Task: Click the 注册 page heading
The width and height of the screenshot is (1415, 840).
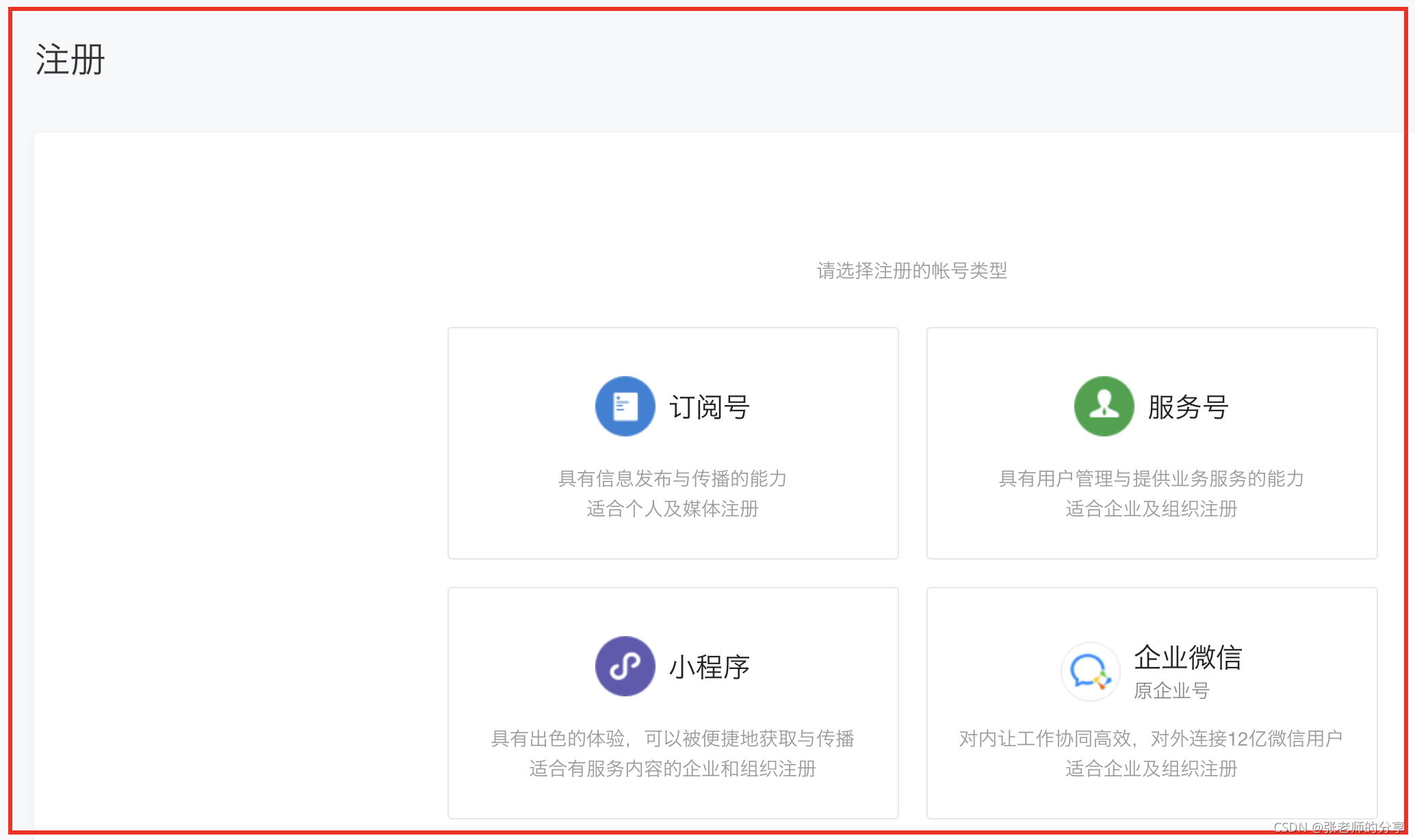Action: tap(70, 60)
